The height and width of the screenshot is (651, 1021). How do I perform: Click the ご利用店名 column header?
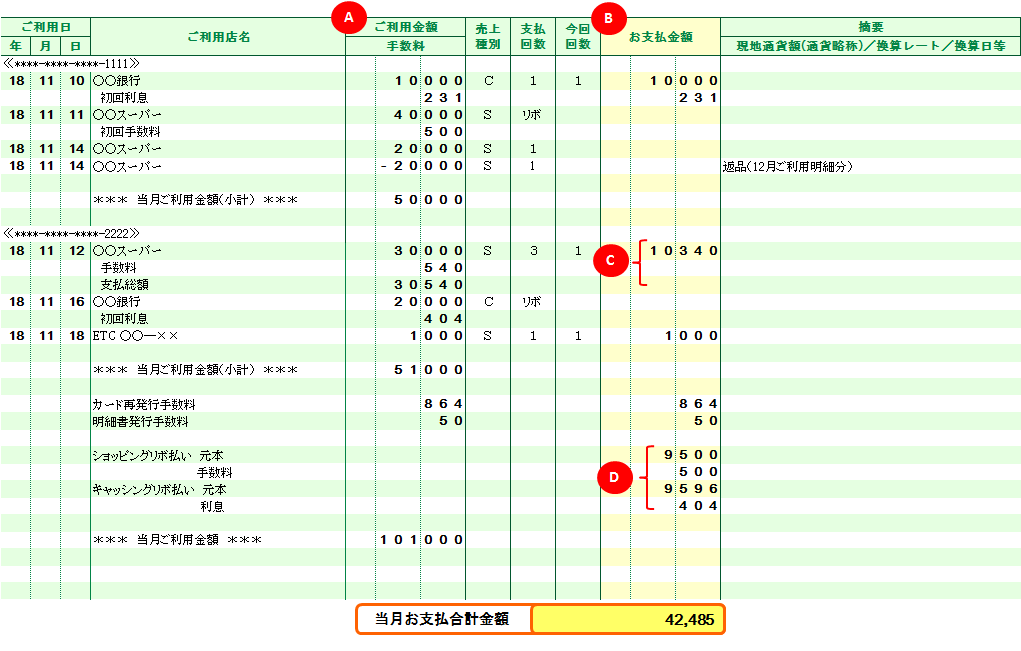[218, 37]
